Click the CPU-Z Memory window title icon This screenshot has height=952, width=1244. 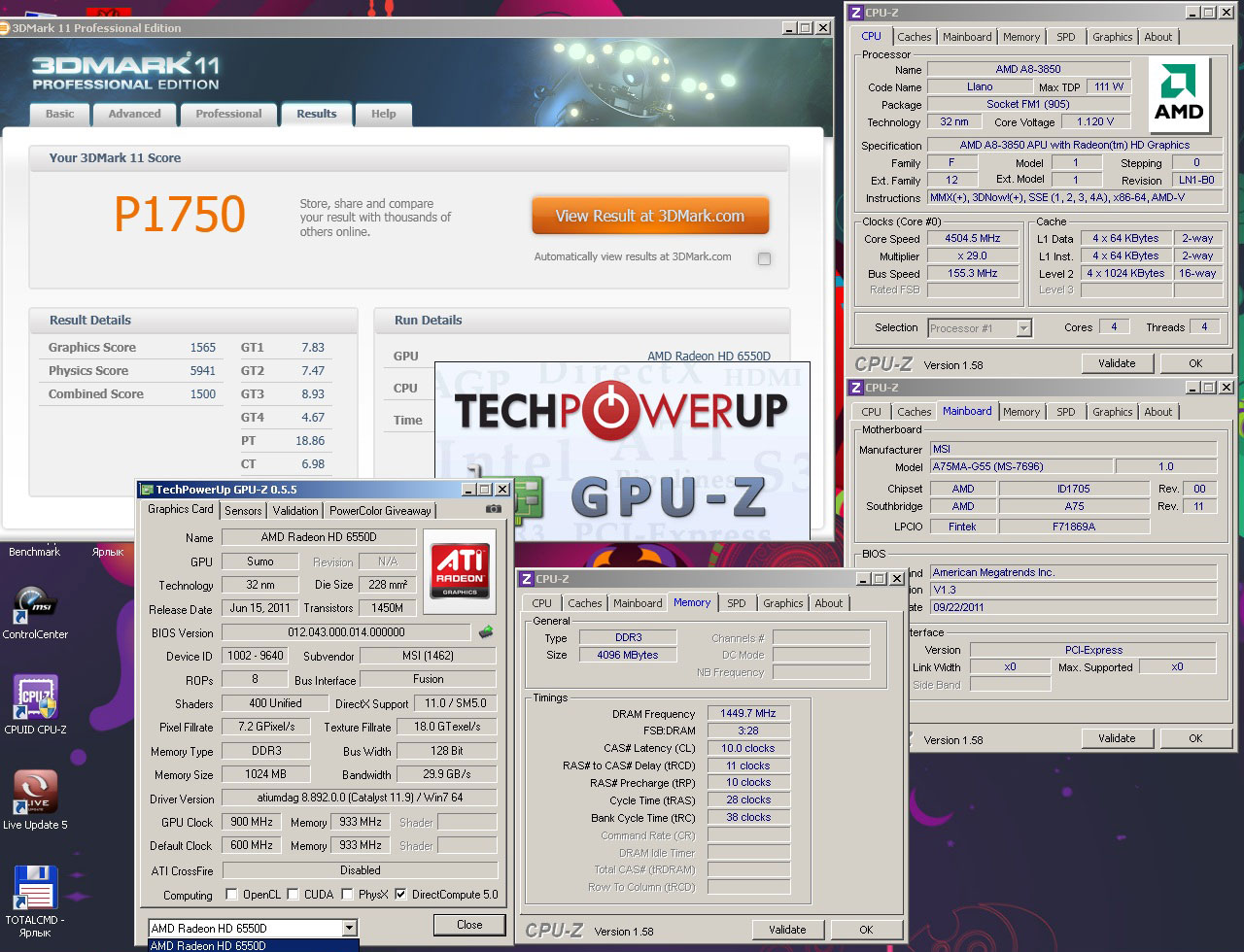click(527, 579)
